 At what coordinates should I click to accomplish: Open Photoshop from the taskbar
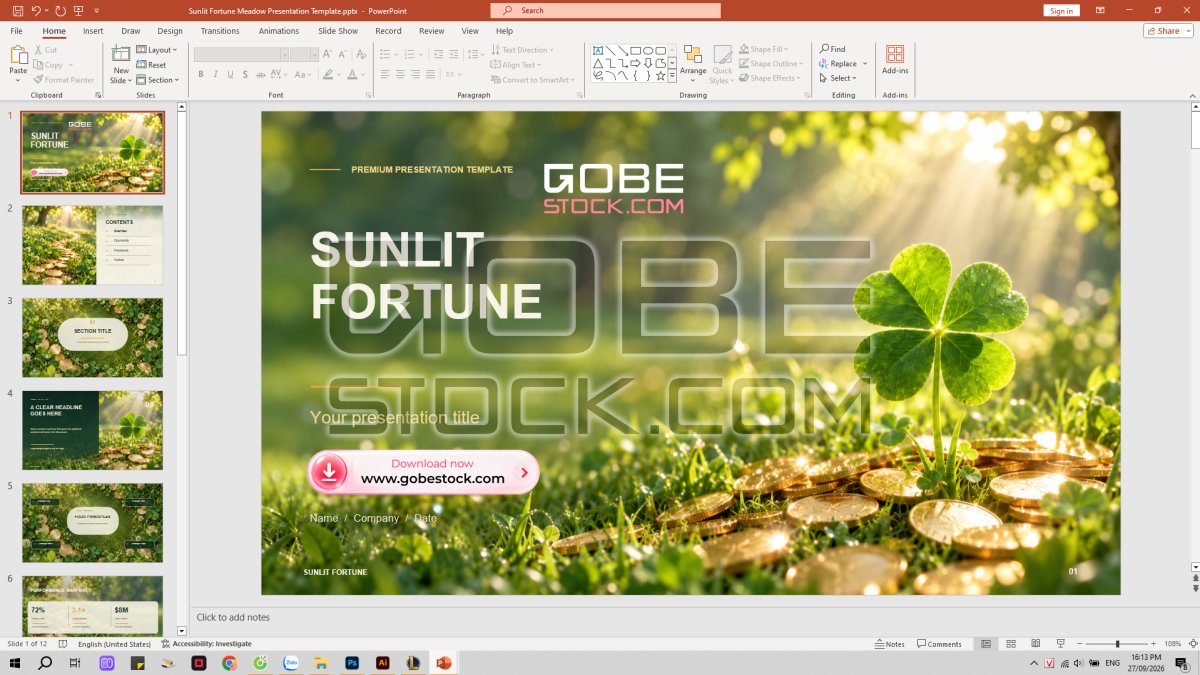point(352,663)
